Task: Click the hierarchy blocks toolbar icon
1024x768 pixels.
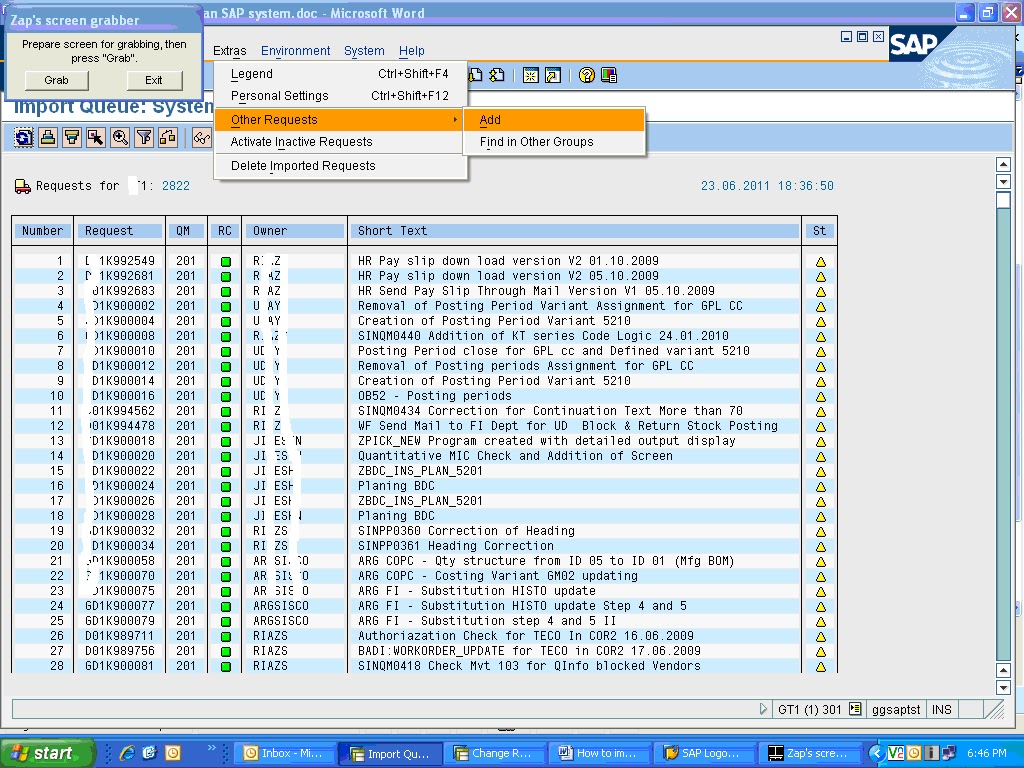Action: click(168, 138)
